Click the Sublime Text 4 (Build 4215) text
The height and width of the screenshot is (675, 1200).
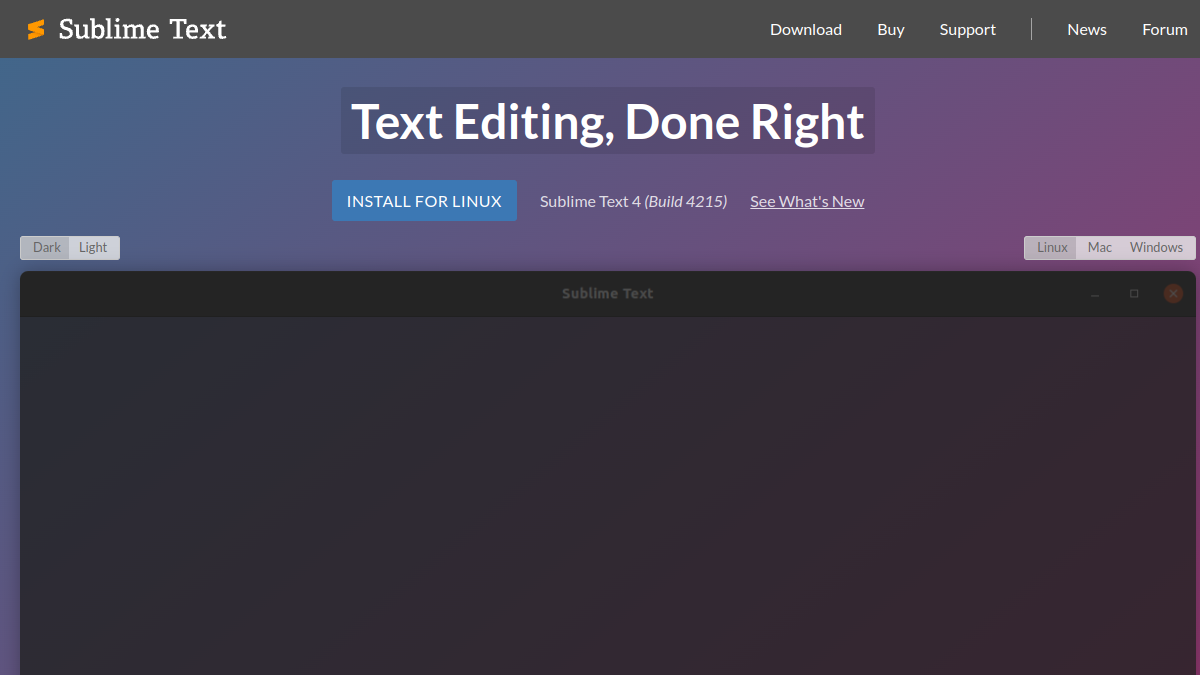633,201
